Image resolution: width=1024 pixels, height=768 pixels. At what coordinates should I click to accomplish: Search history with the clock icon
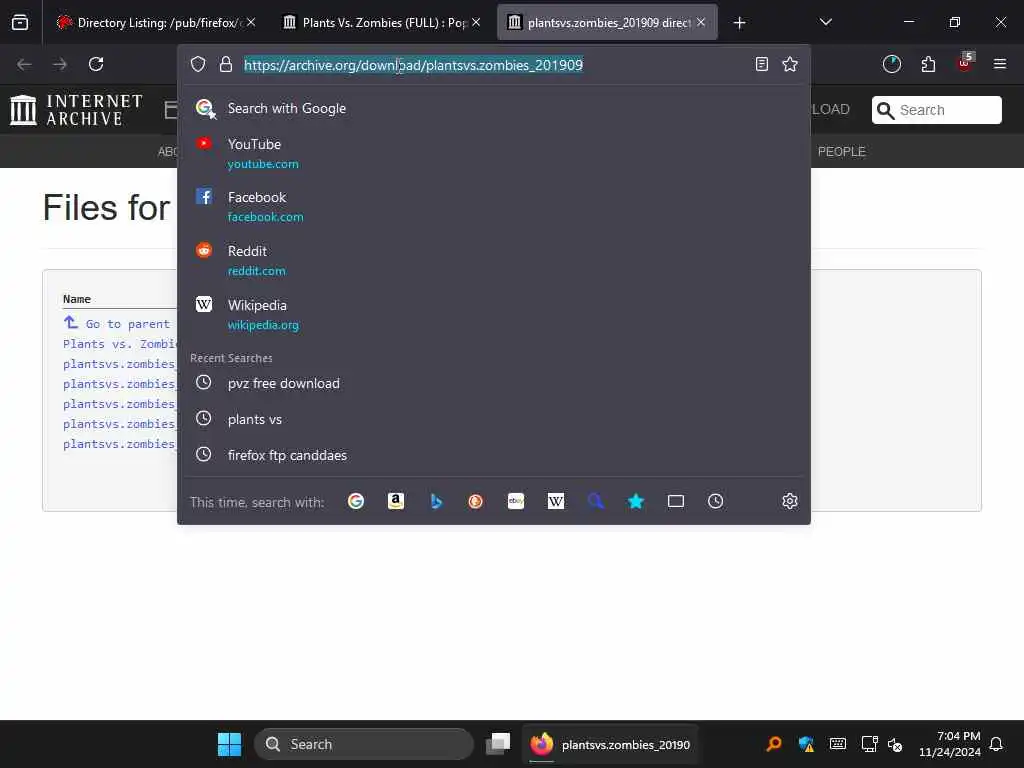click(716, 501)
